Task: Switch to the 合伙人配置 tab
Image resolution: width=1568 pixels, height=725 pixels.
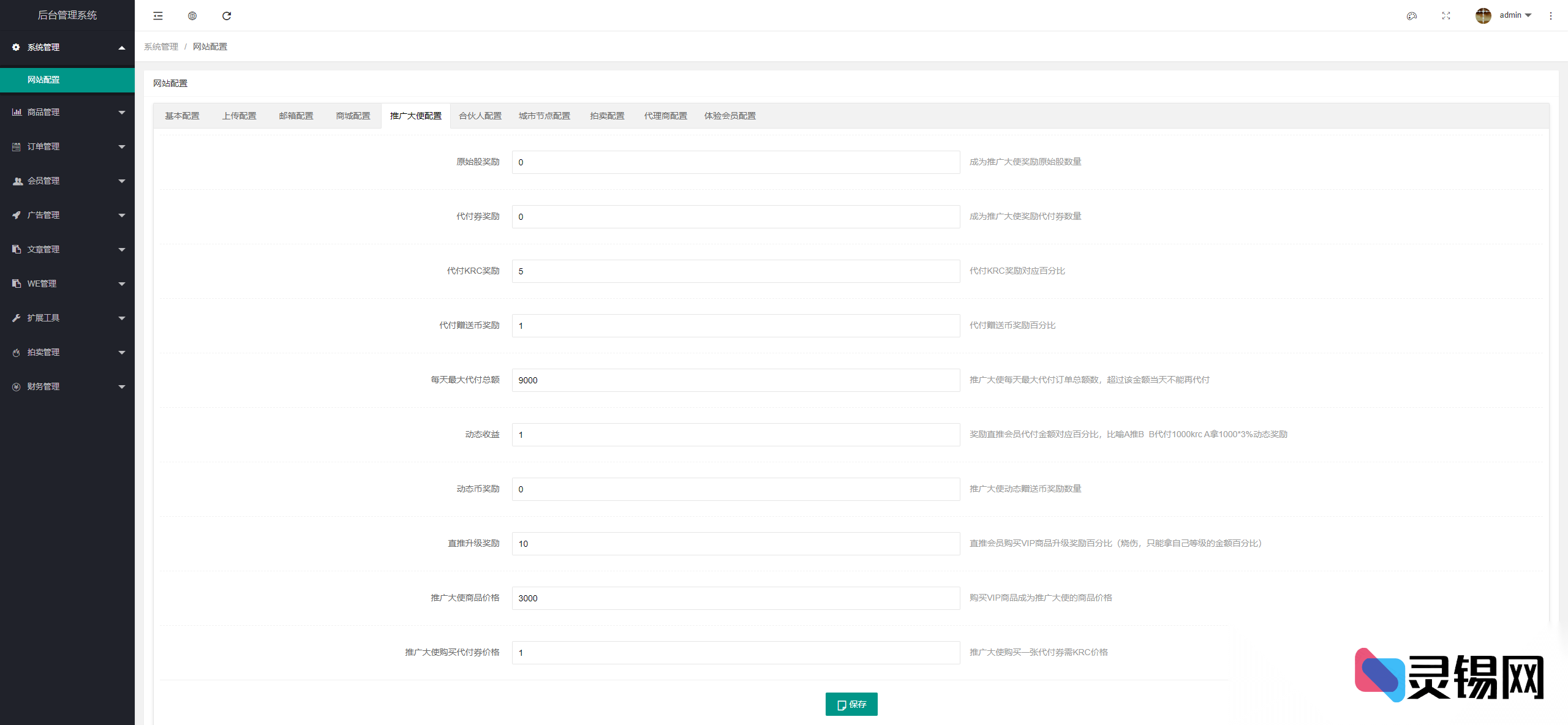Action: 480,116
